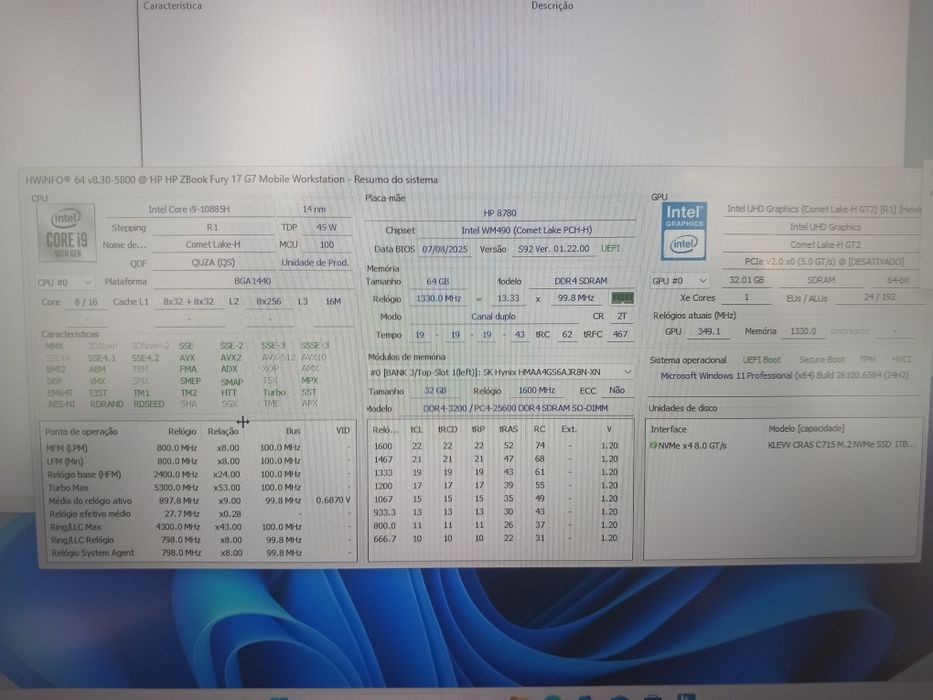Click the 14 nm process value
This screenshot has width=933, height=700.
pyautogui.click(x=314, y=210)
